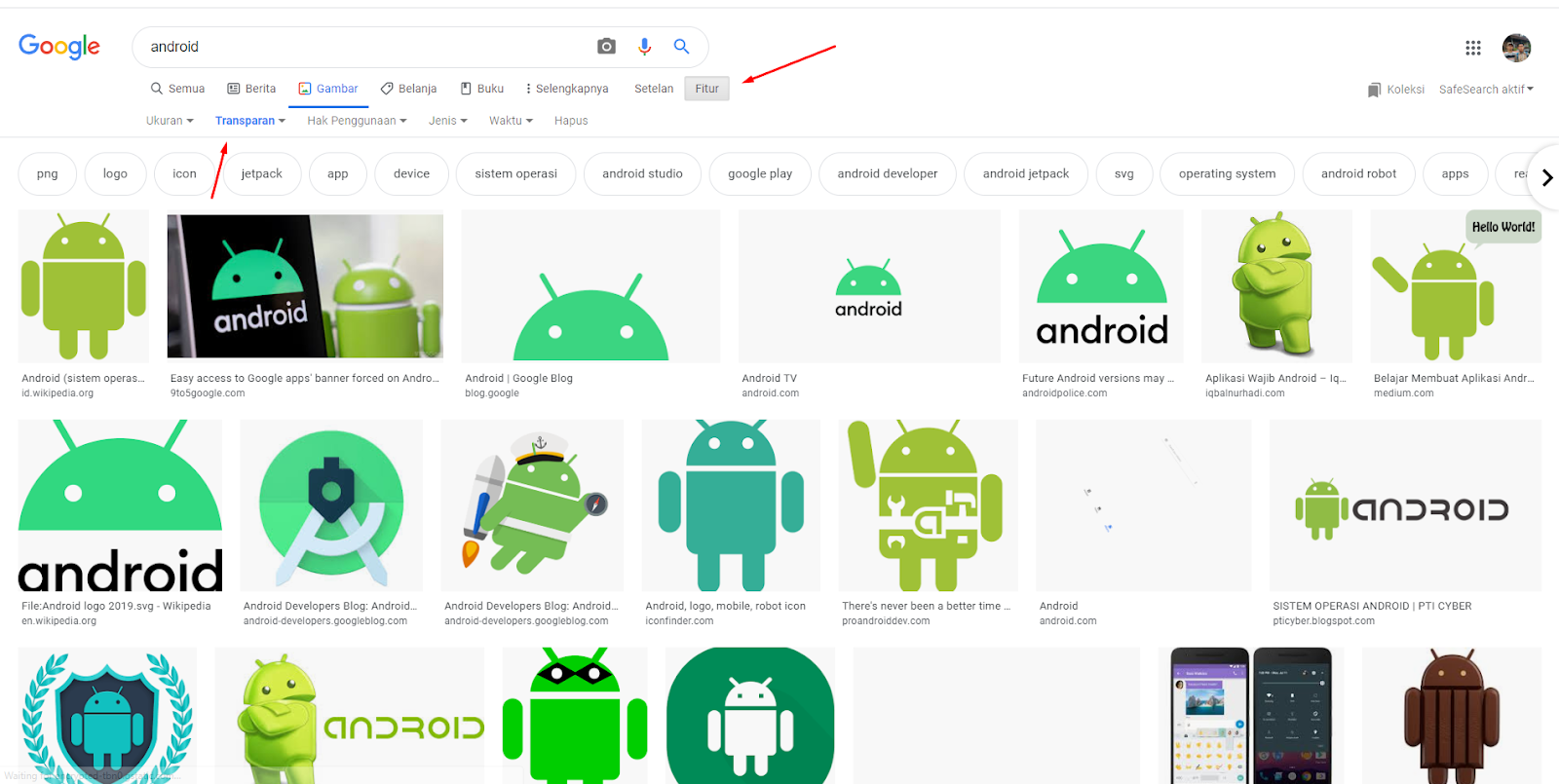Image resolution: width=1559 pixels, height=784 pixels.
Task: Open Android jetpack rocket robot image
Action: [x=532, y=505]
